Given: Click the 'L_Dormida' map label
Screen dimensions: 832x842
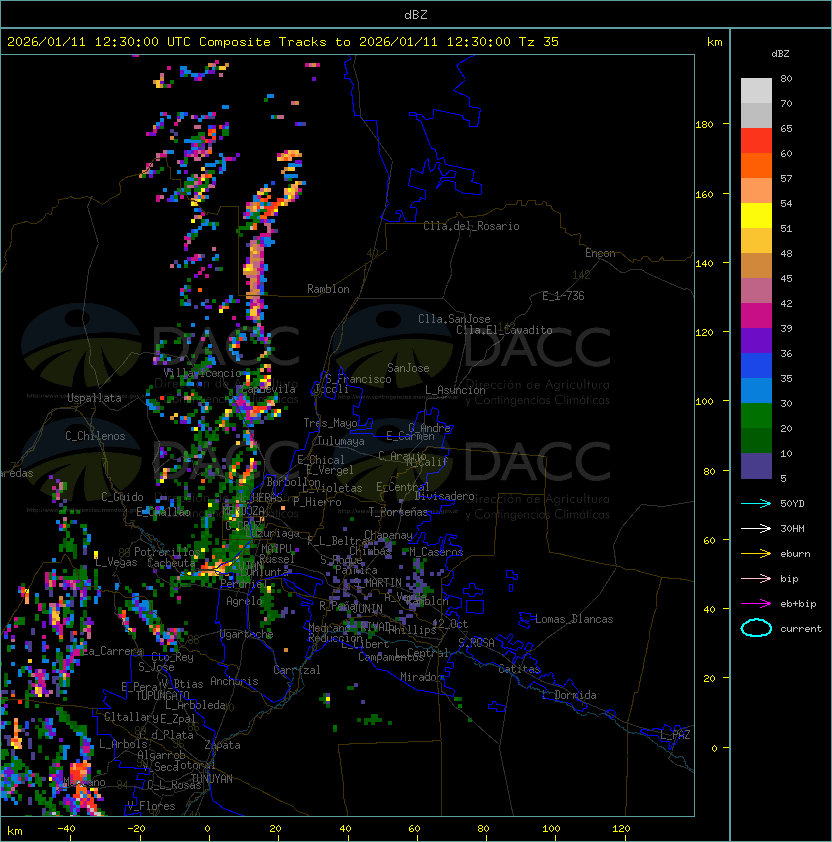Looking at the screenshot, I should 569,695.
